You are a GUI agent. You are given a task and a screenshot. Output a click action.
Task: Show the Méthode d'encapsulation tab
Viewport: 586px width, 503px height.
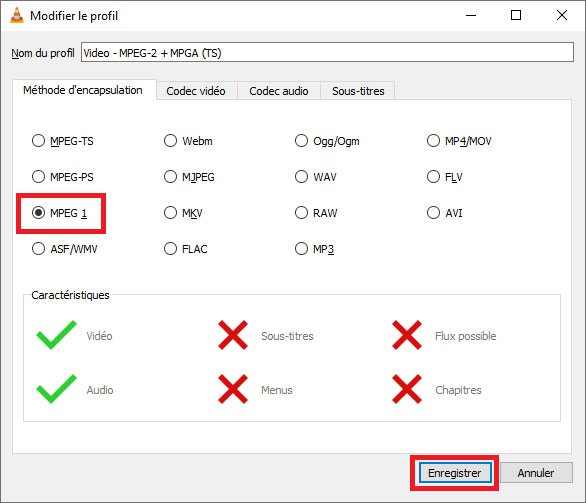[83, 90]
